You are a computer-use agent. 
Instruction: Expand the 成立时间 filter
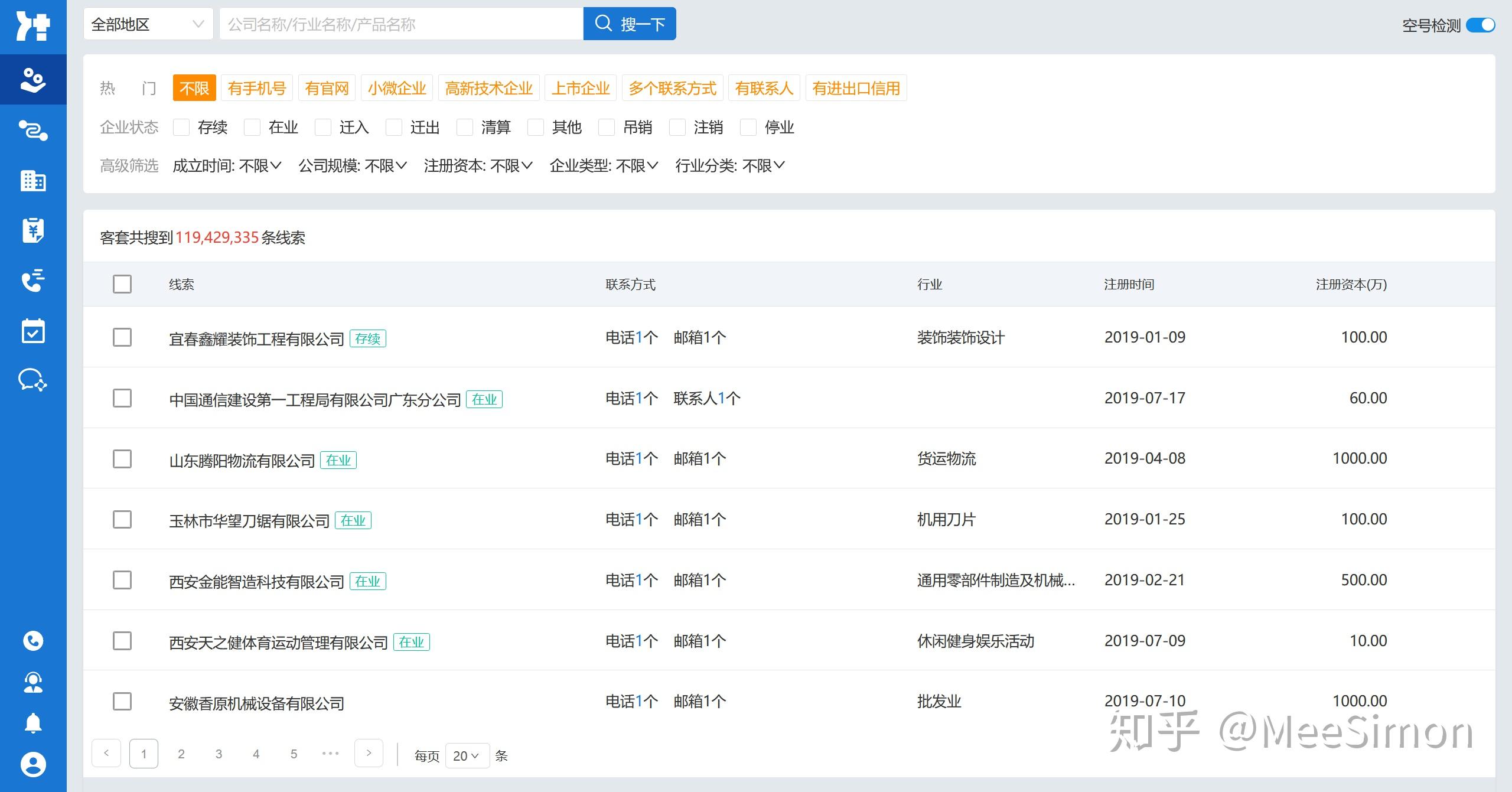[x=227, y=166]
